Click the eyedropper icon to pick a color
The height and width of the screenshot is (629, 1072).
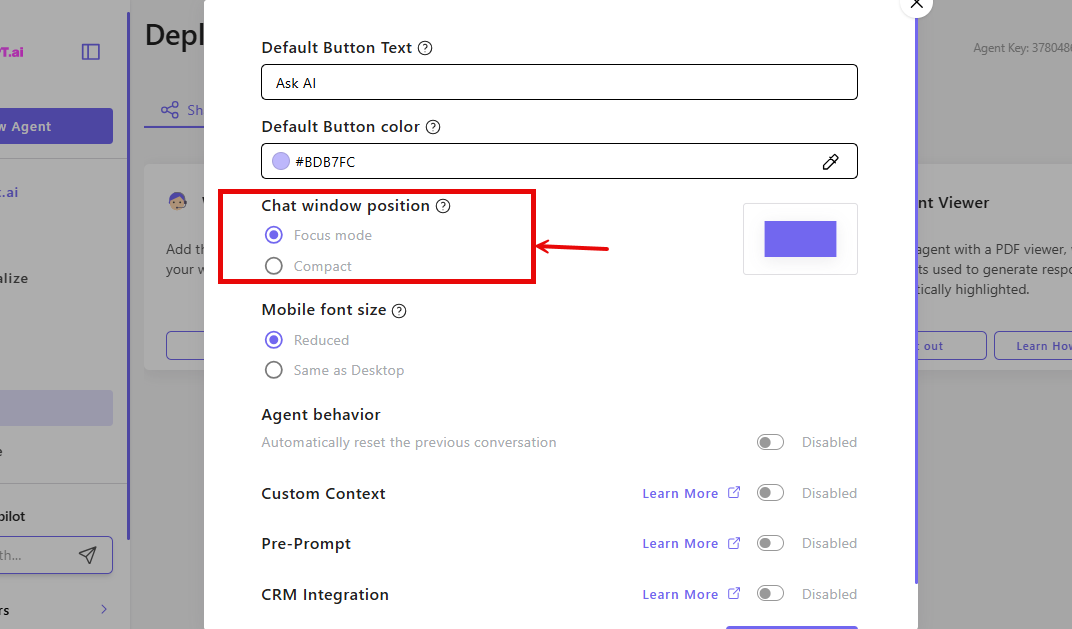[x=831, y=161]
